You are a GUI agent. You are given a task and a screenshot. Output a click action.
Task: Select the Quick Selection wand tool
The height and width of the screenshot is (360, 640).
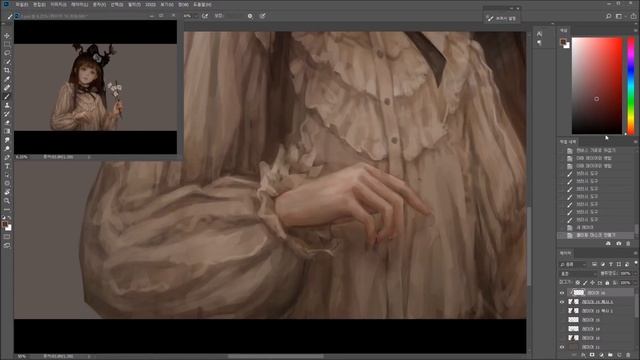7,62
